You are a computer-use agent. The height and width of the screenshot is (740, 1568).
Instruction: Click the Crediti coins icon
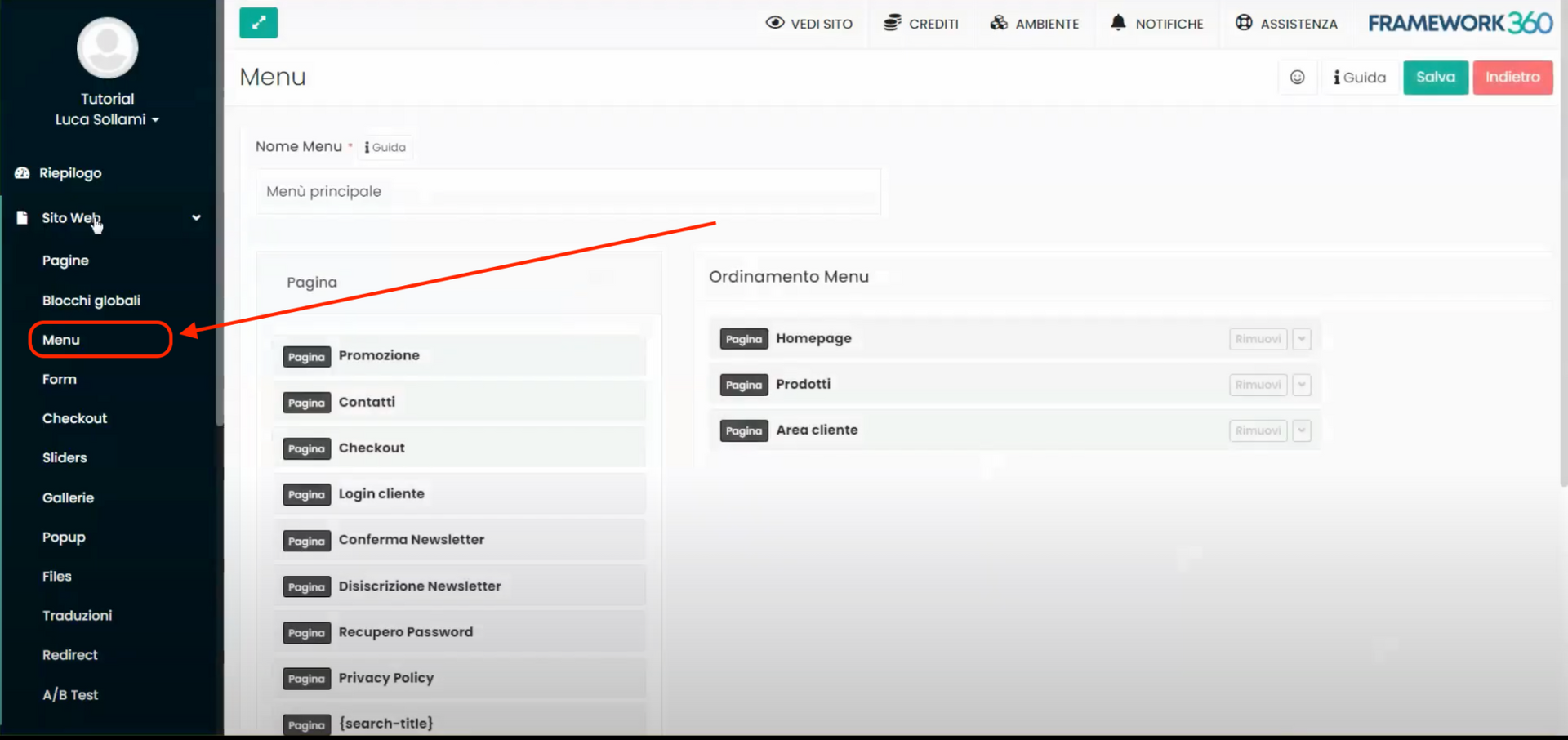pos(891,24)
